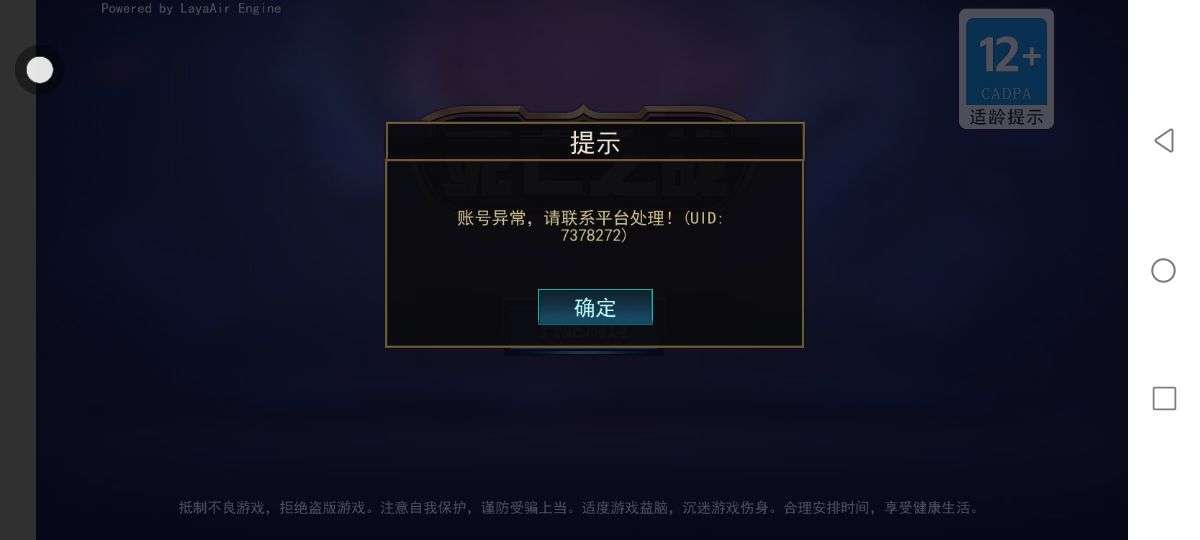Tap the Powered by LayaAir Engine text
Image resolution: width=1200 pixels, height=540 pixels.
(x=191, y=8)
